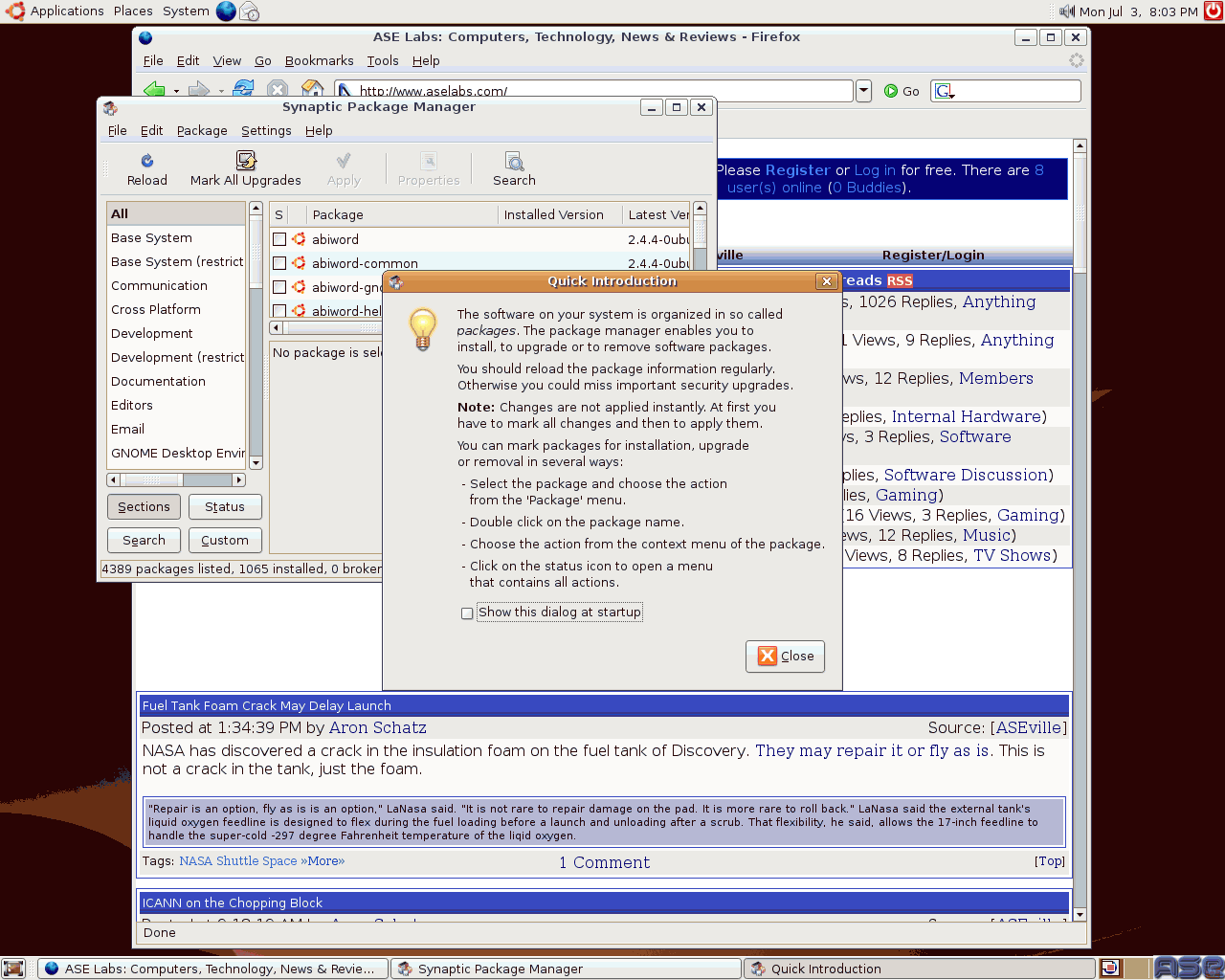The image size is (1225, 980).
Task: Click the Installed Version column header
Action: (558, 214)
